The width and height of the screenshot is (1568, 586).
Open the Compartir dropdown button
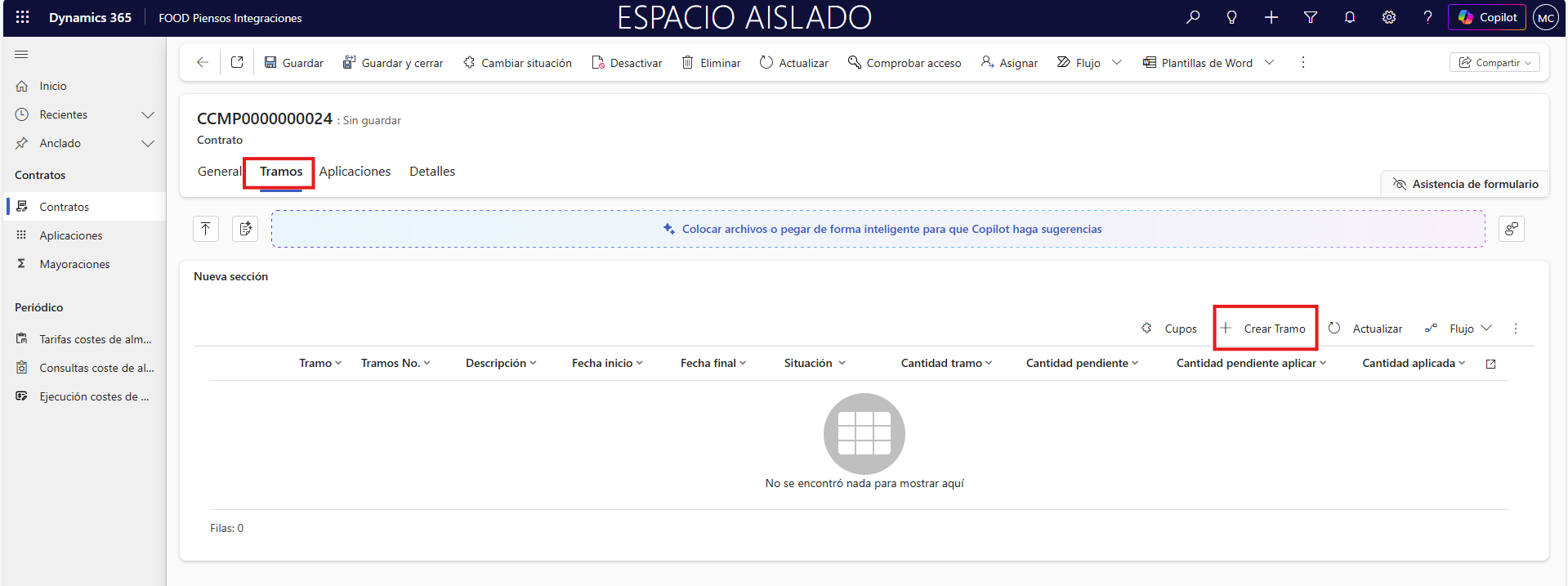[1494, 63]
